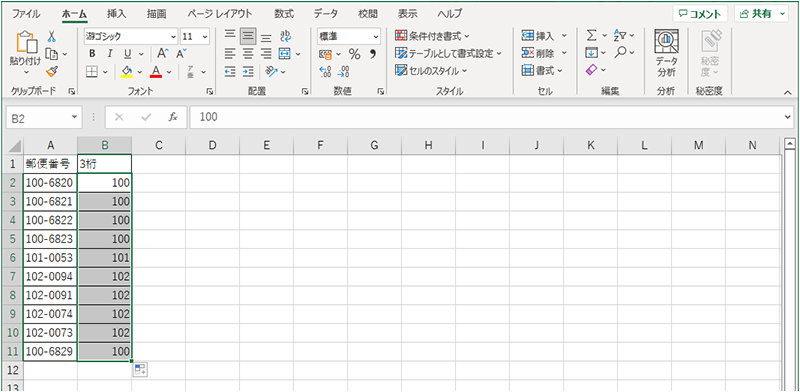
Task: Switch to the 挿入 ribbon tab
Action: (x=117, y=14)
